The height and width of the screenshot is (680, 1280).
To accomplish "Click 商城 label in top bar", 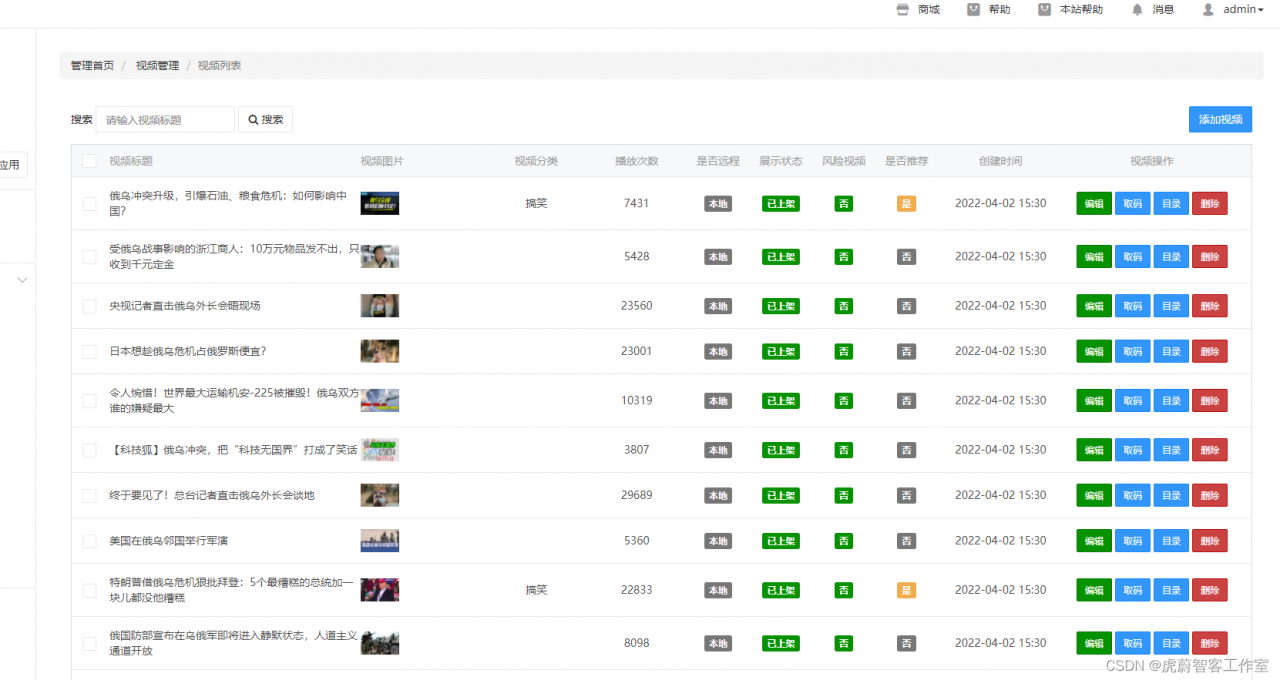I will (x=929, y=9).
